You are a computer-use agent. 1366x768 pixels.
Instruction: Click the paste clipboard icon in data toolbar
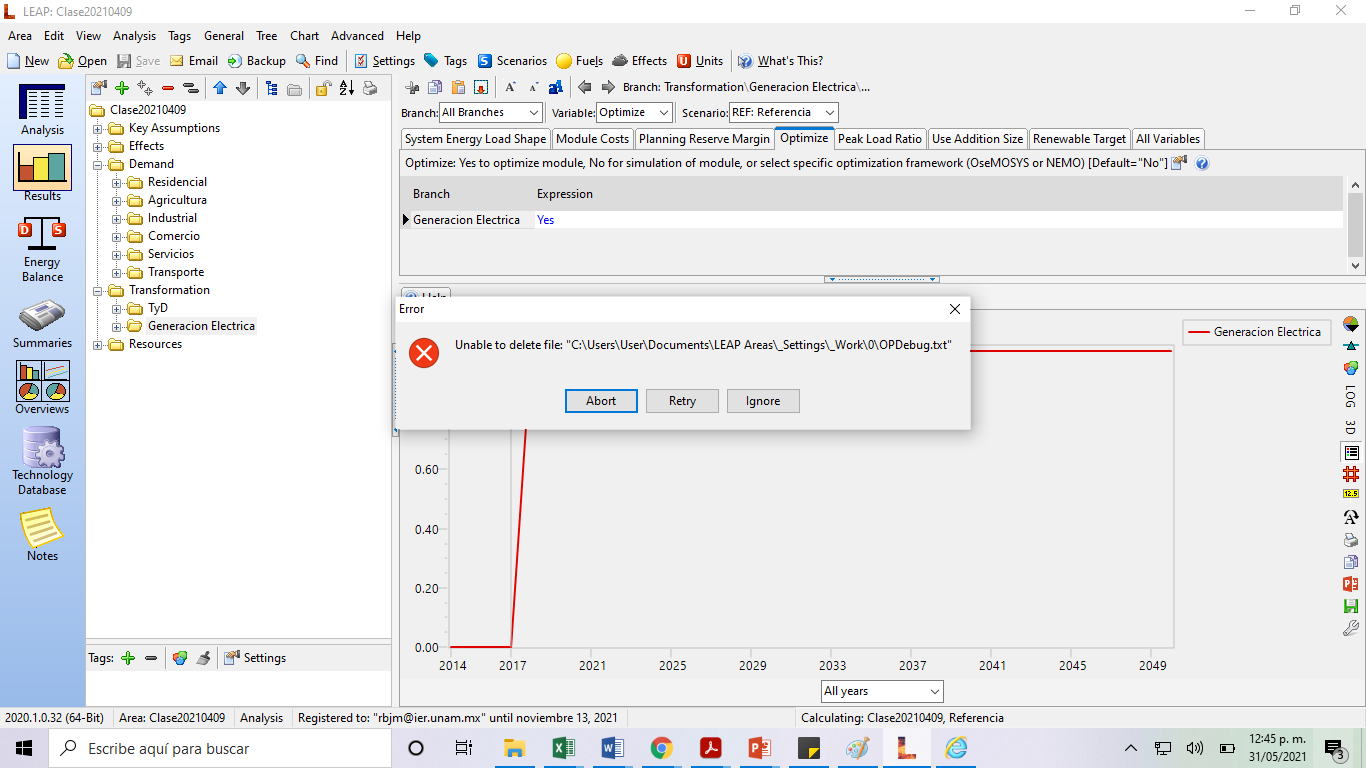[458, 87]
